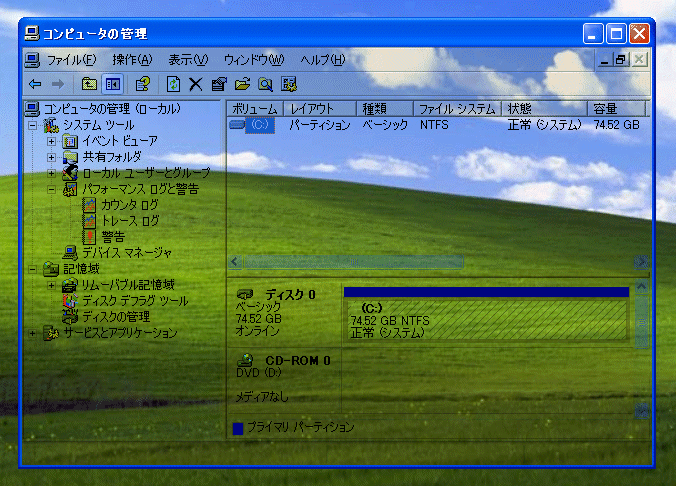Click the disk pane scroll up arrow
The width and height of the screenshot is (676, 486).
click(642, 287)
